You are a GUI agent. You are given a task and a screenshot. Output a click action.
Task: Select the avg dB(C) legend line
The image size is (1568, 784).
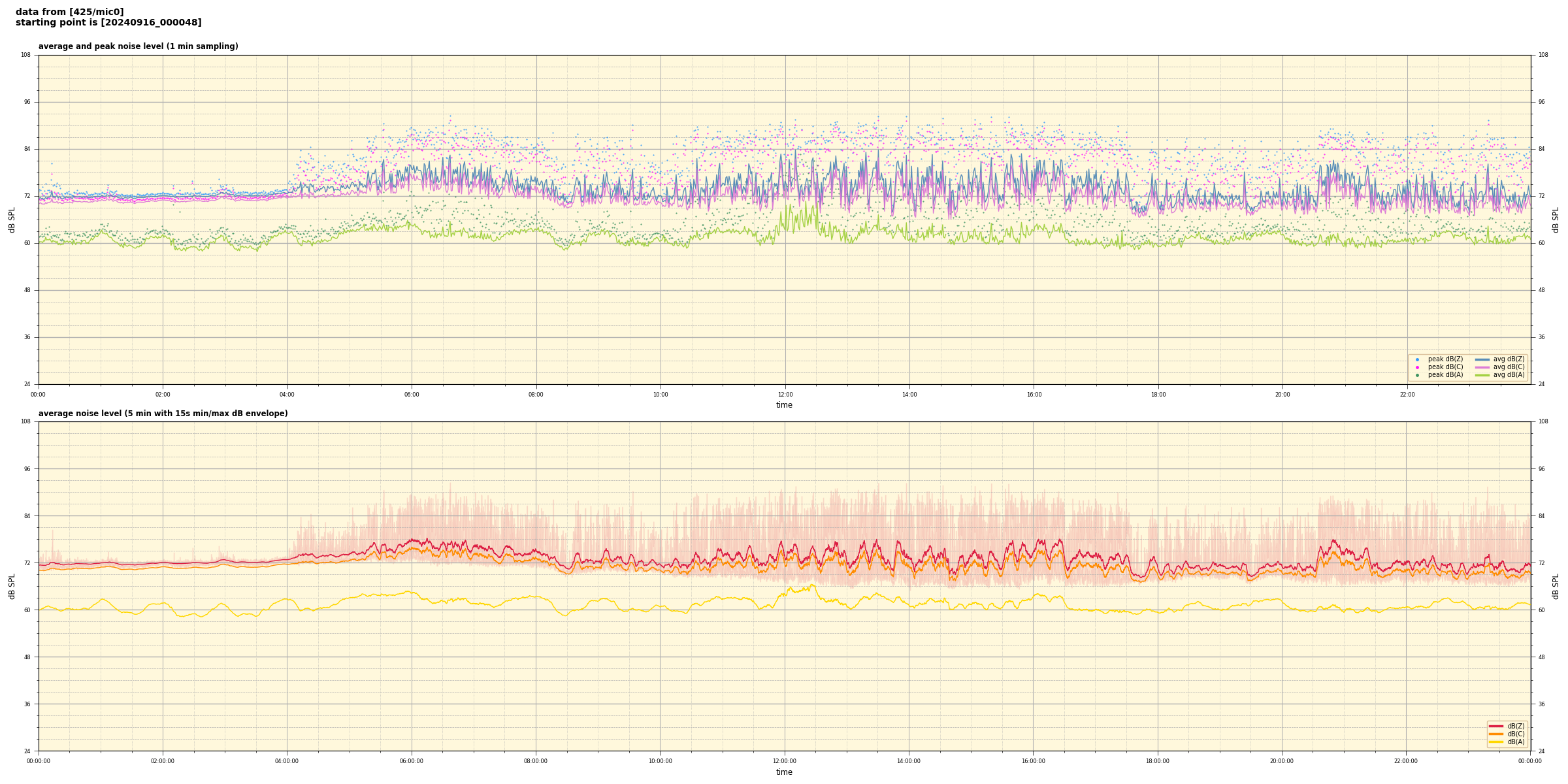pos(1482,367)
